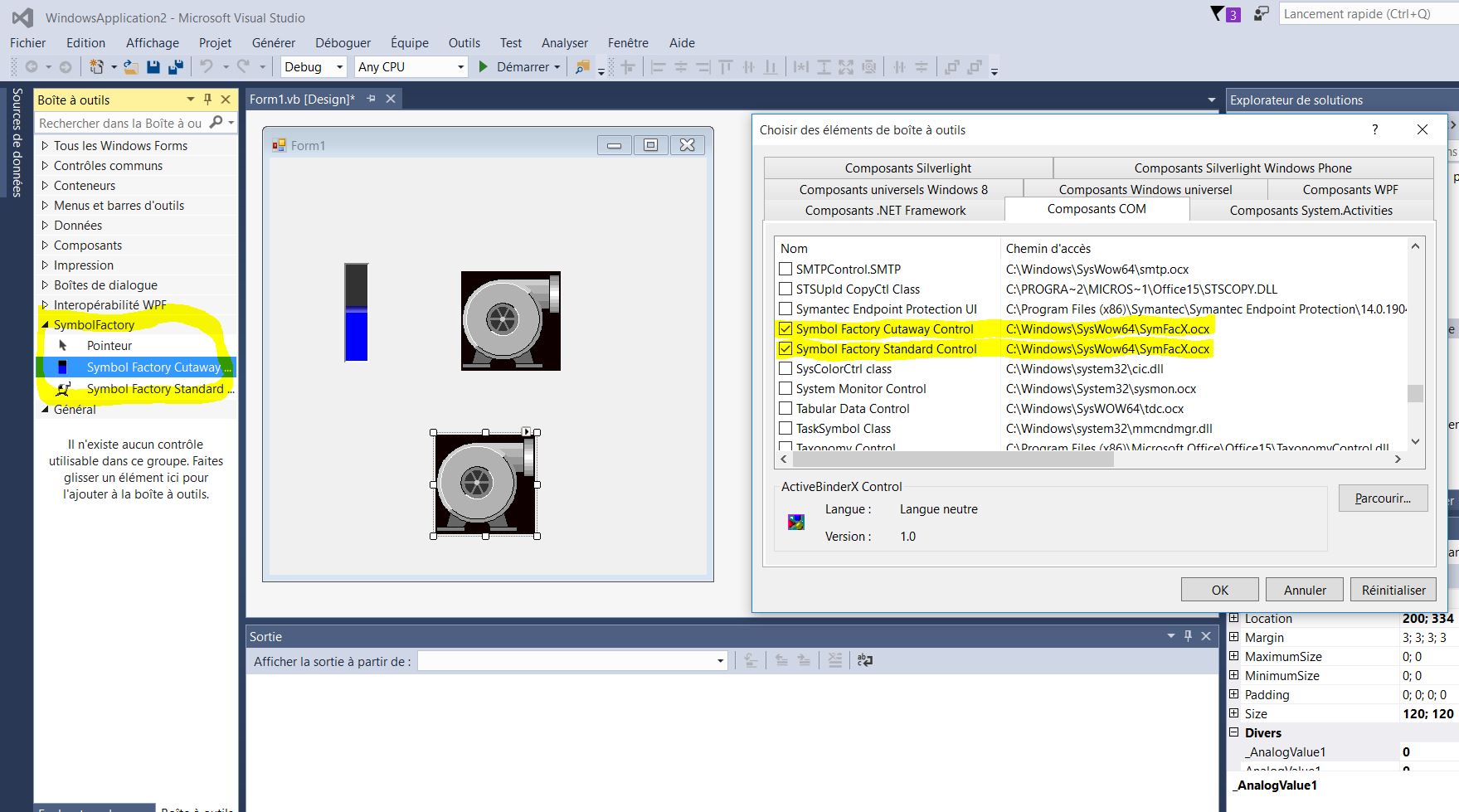Click the notifications flag icon
The image size is (1459, 812).
(1217, 13)
